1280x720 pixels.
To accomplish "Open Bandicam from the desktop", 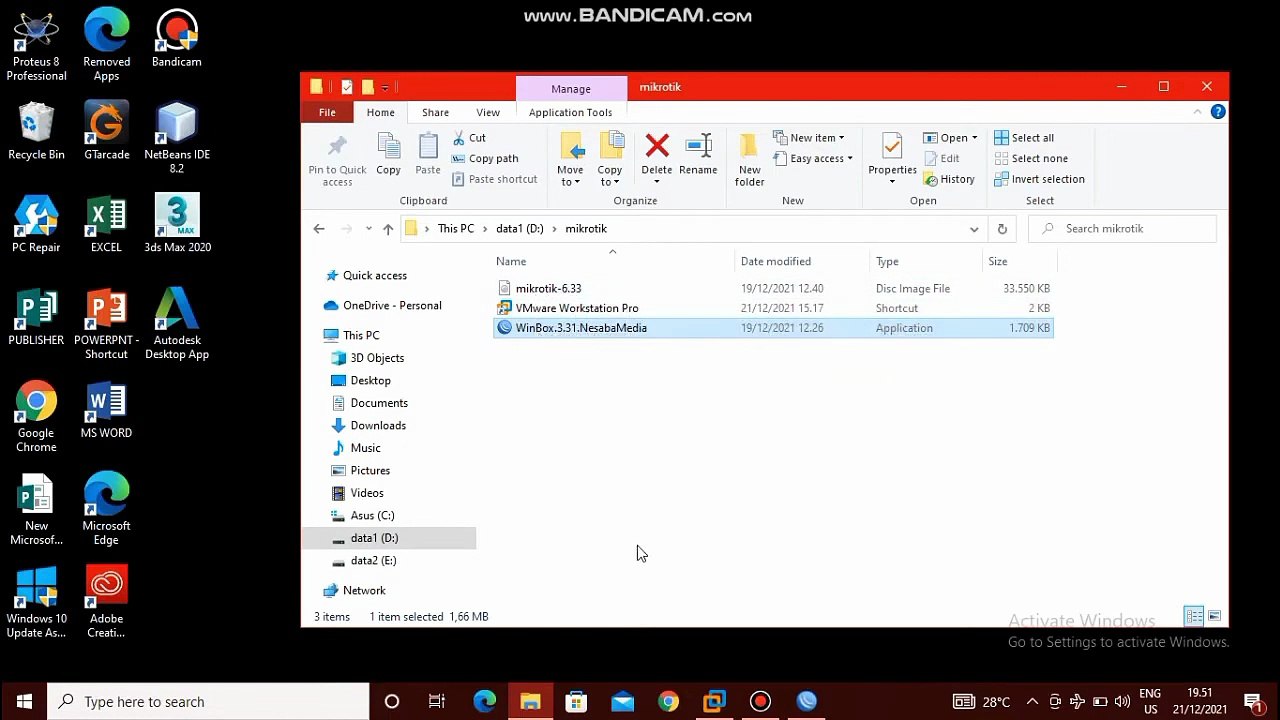I will click(x=177, y=40).
